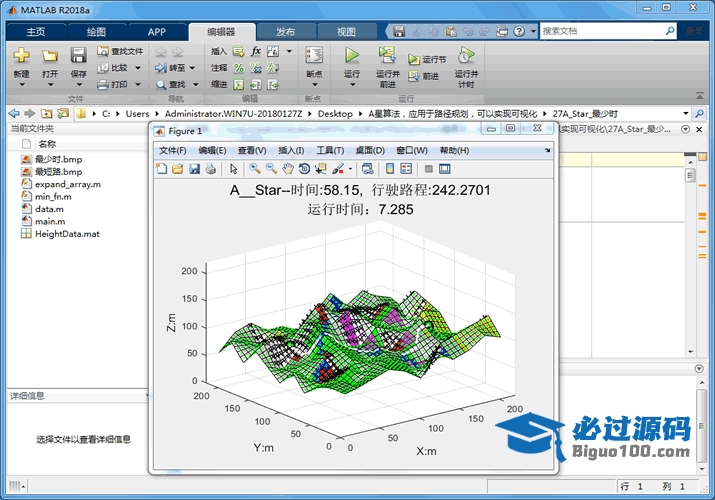Click the comment percent icon
Viewport: 715px width, 500px height.
coord(238,68)
